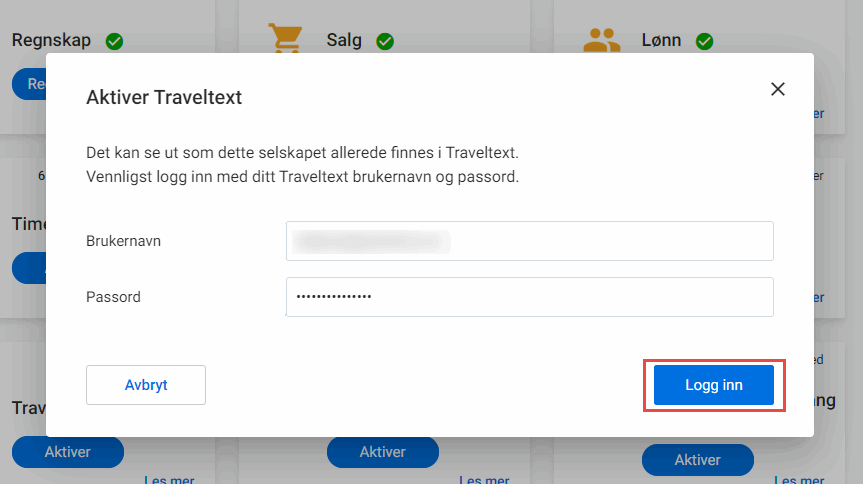Click the orange shopping cart Salg icon
The image size is (863, 484).
285,38
